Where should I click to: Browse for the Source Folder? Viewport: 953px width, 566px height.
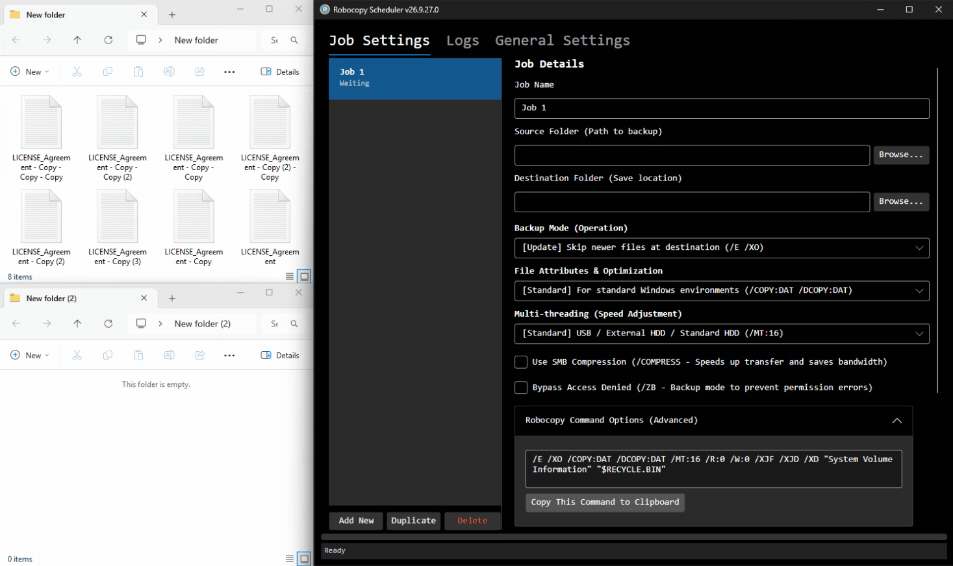(x=901, y=155)
